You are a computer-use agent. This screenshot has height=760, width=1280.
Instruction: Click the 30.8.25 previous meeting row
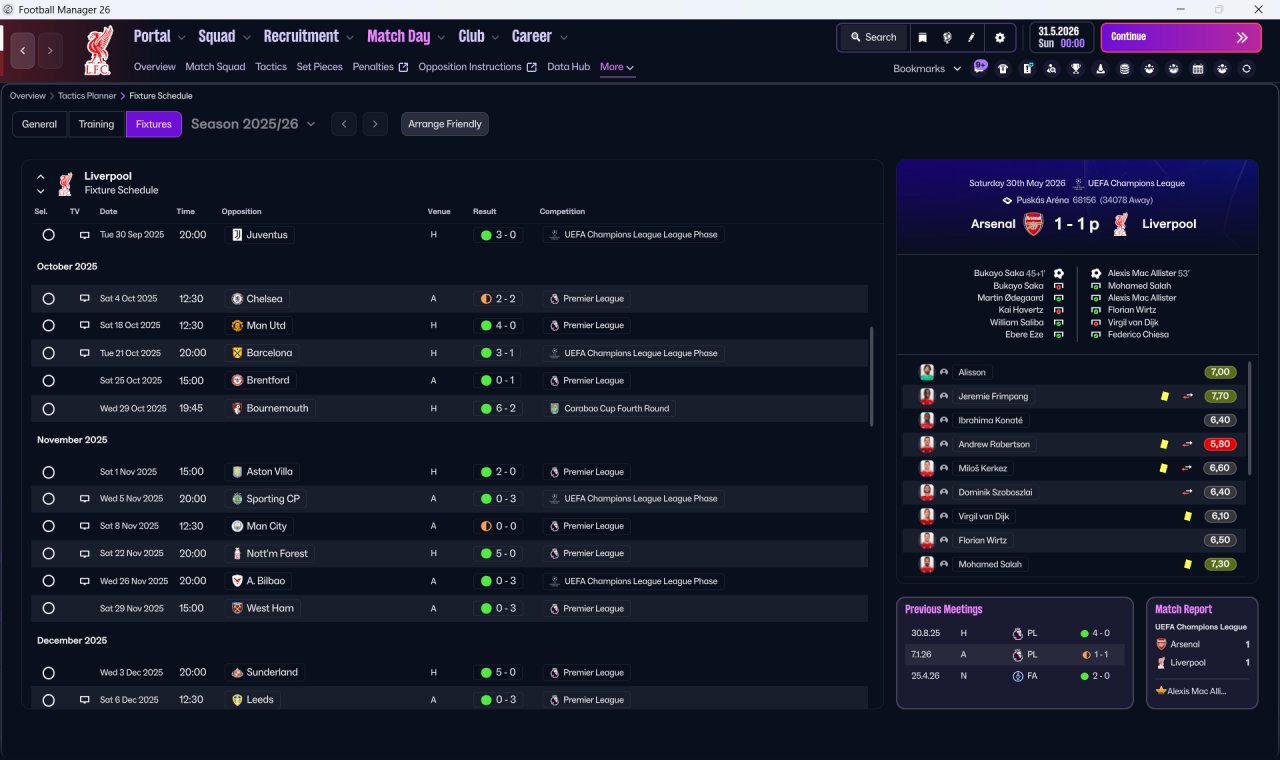click(1015, 633)
